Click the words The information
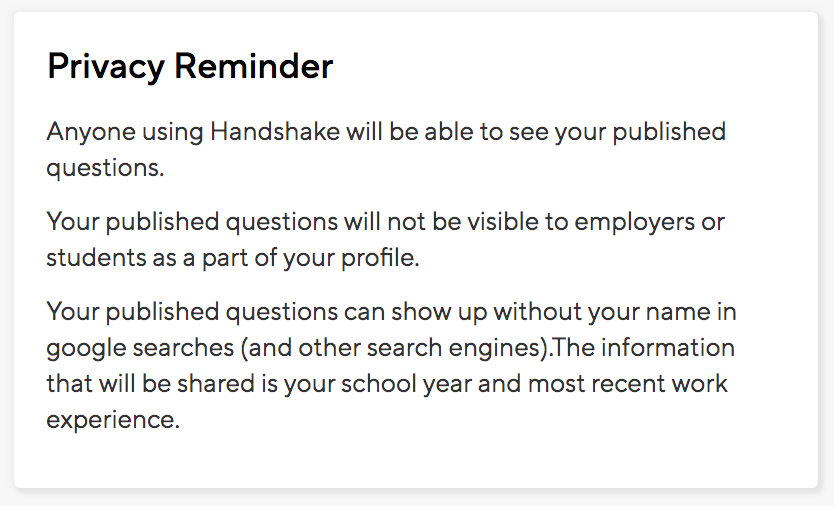834x506 pixels. (644, 347)
